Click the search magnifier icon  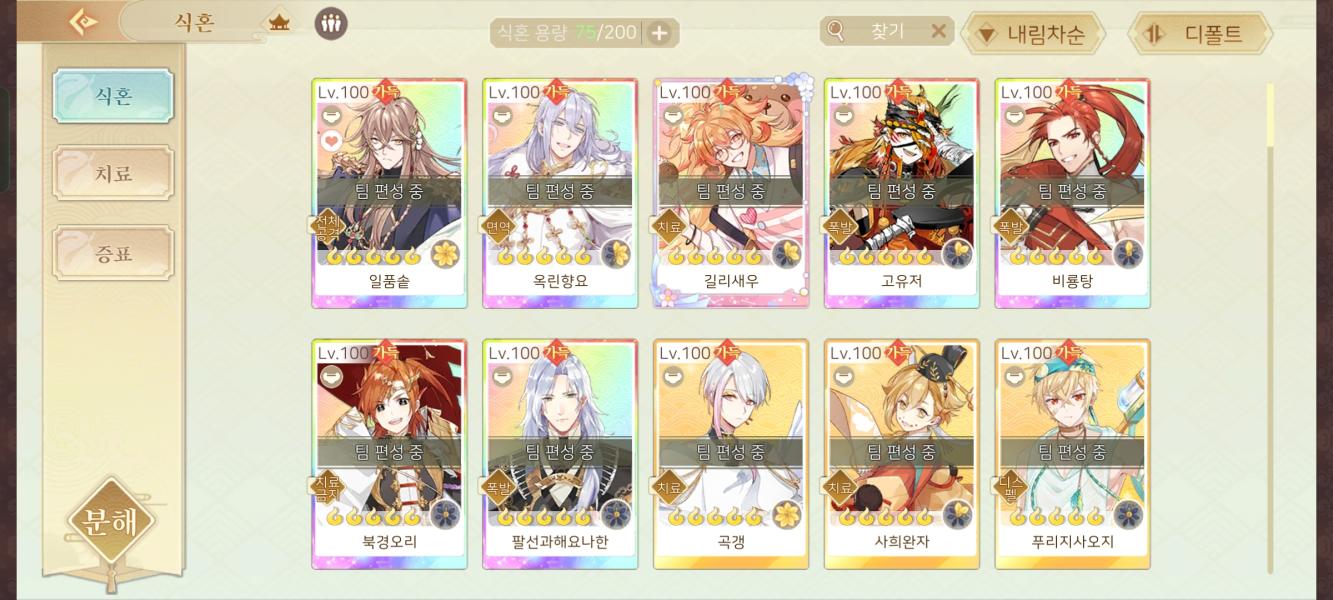point(836,31)
